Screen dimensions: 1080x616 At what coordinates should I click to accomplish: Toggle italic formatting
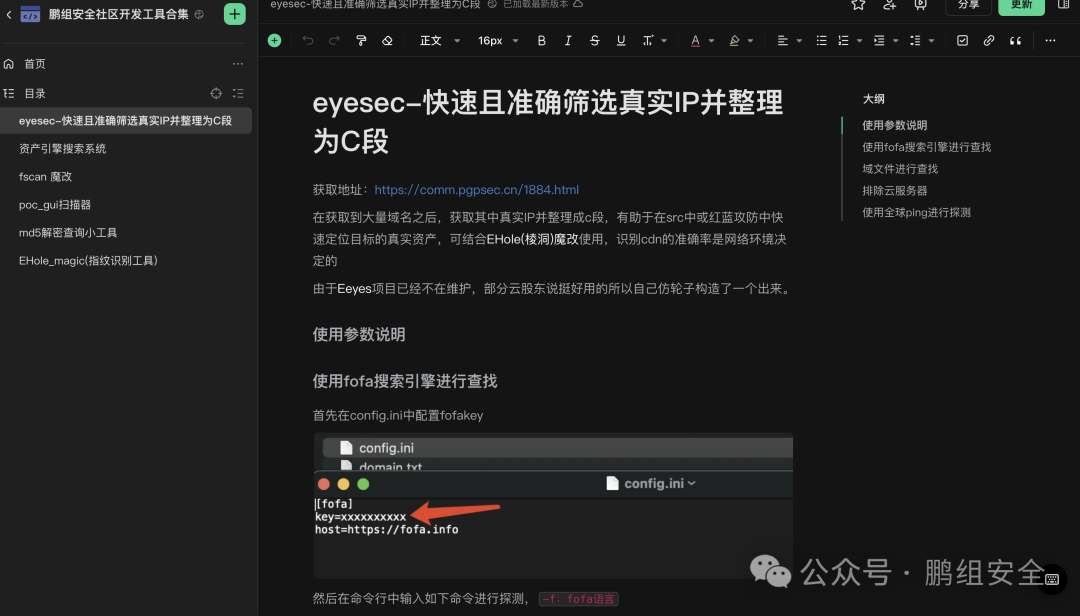click(568, 41)
